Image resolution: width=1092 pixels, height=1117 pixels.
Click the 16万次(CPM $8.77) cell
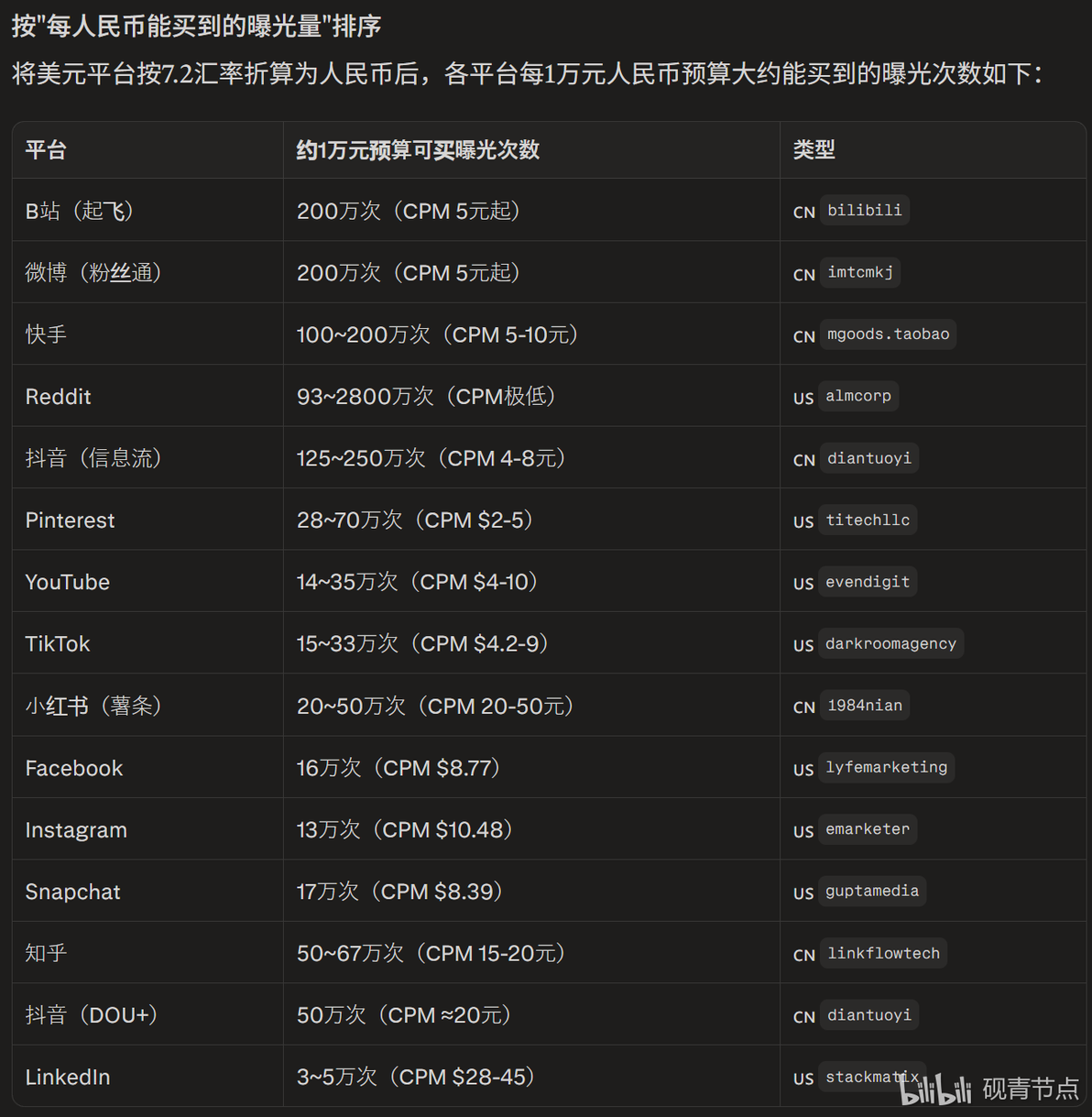coord(531,767)
